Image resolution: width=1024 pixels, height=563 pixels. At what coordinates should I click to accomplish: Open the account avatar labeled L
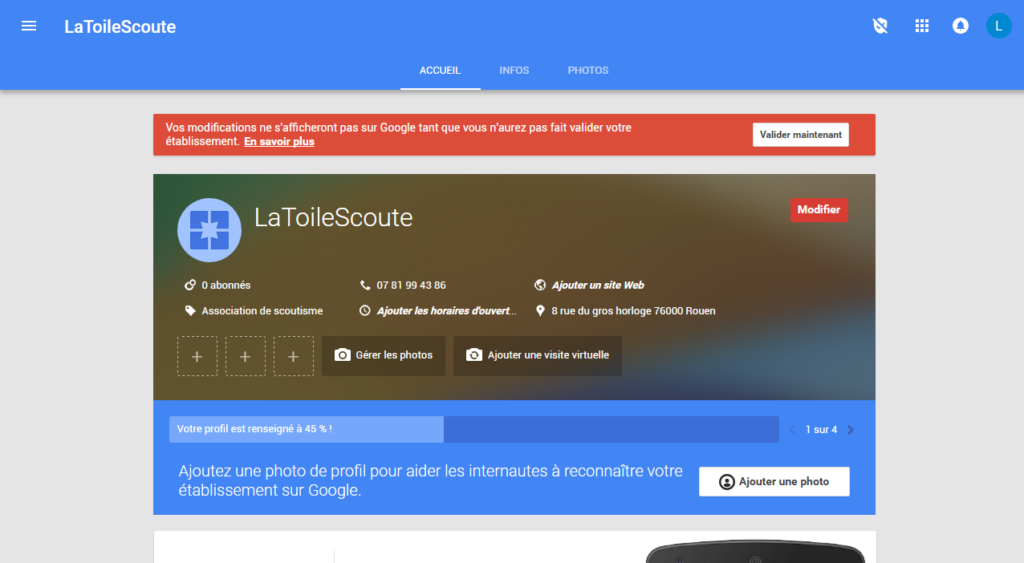pyautogui.click(x=999, y=26)
